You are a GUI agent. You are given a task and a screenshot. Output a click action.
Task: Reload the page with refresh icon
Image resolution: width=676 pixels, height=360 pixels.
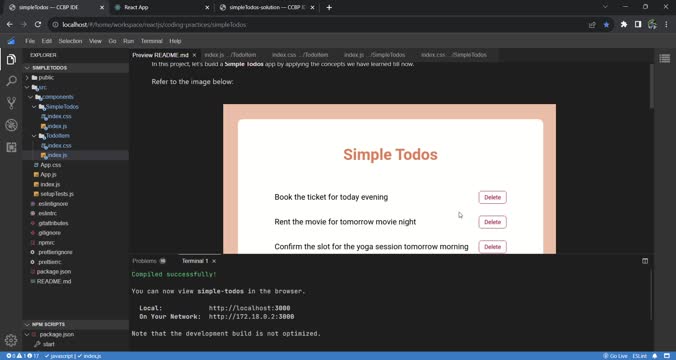pos(38,25)
